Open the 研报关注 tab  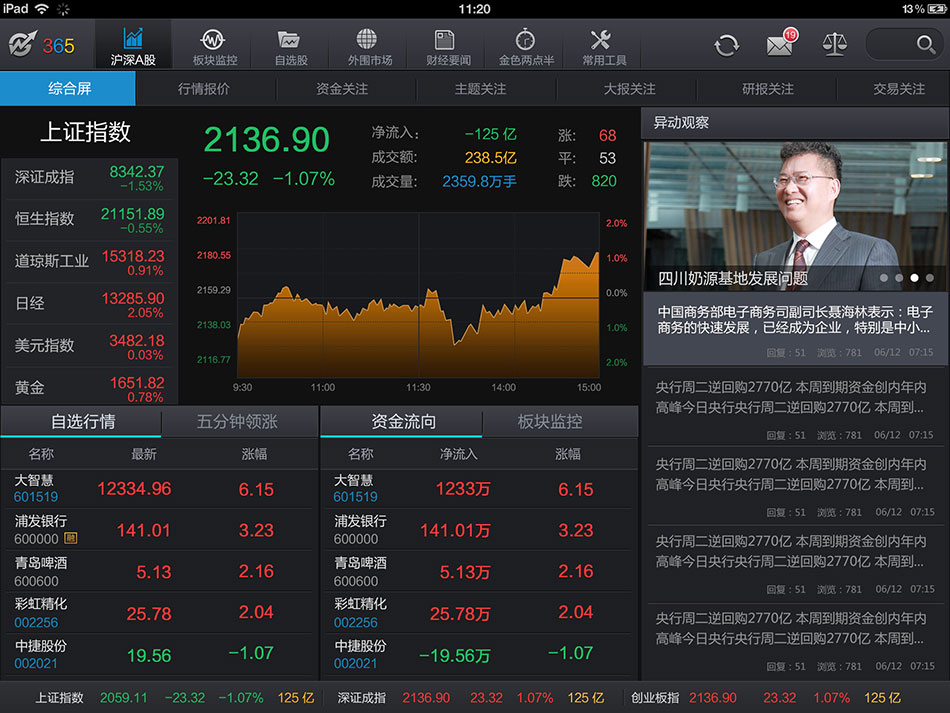click(768, 88)
